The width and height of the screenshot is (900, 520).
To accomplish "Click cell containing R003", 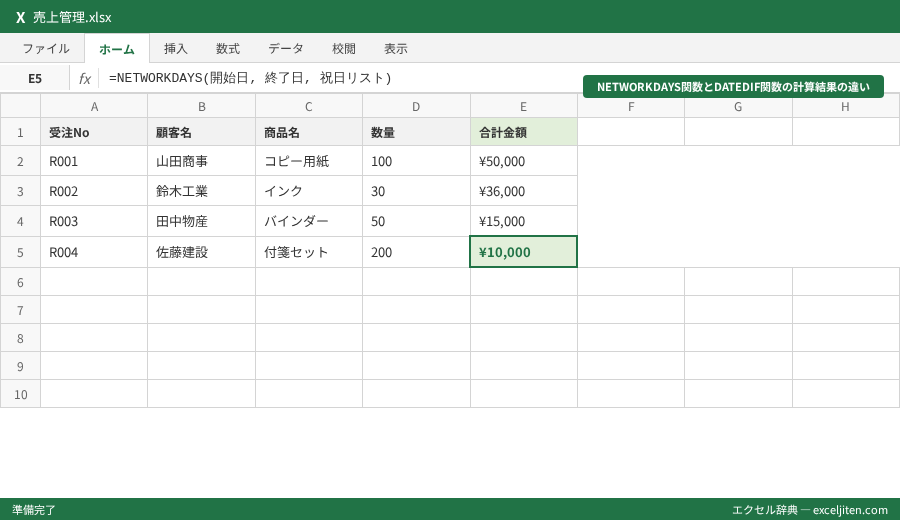I will (94, 221).
